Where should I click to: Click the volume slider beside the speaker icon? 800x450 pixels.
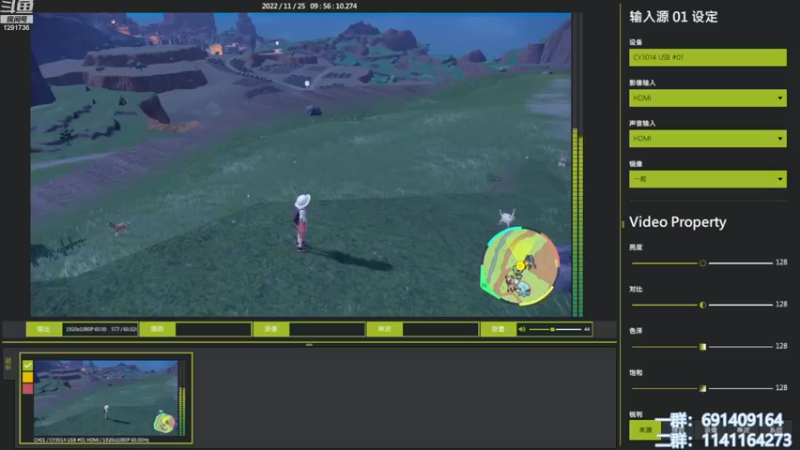click(555, 329)
